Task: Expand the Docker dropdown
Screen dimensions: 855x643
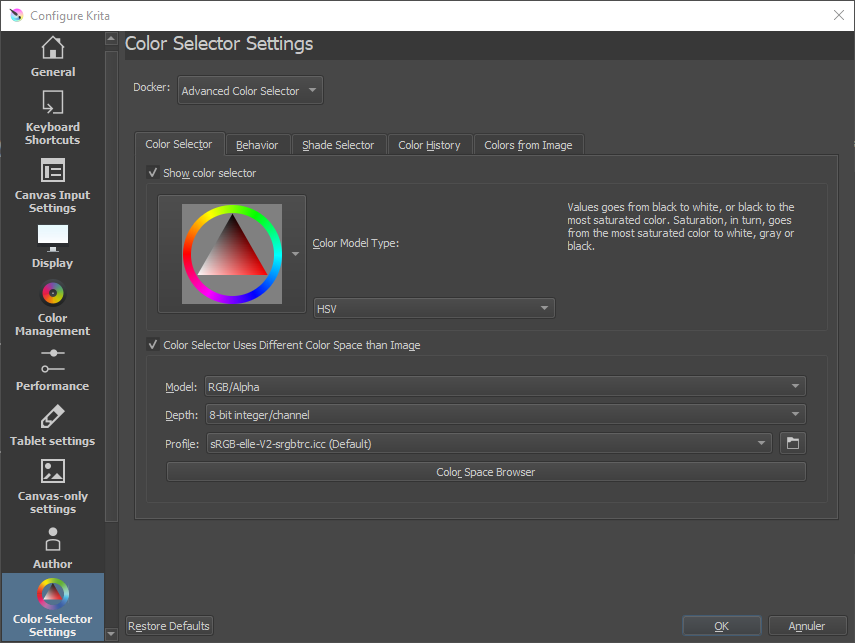Action: tap(250, 91)
